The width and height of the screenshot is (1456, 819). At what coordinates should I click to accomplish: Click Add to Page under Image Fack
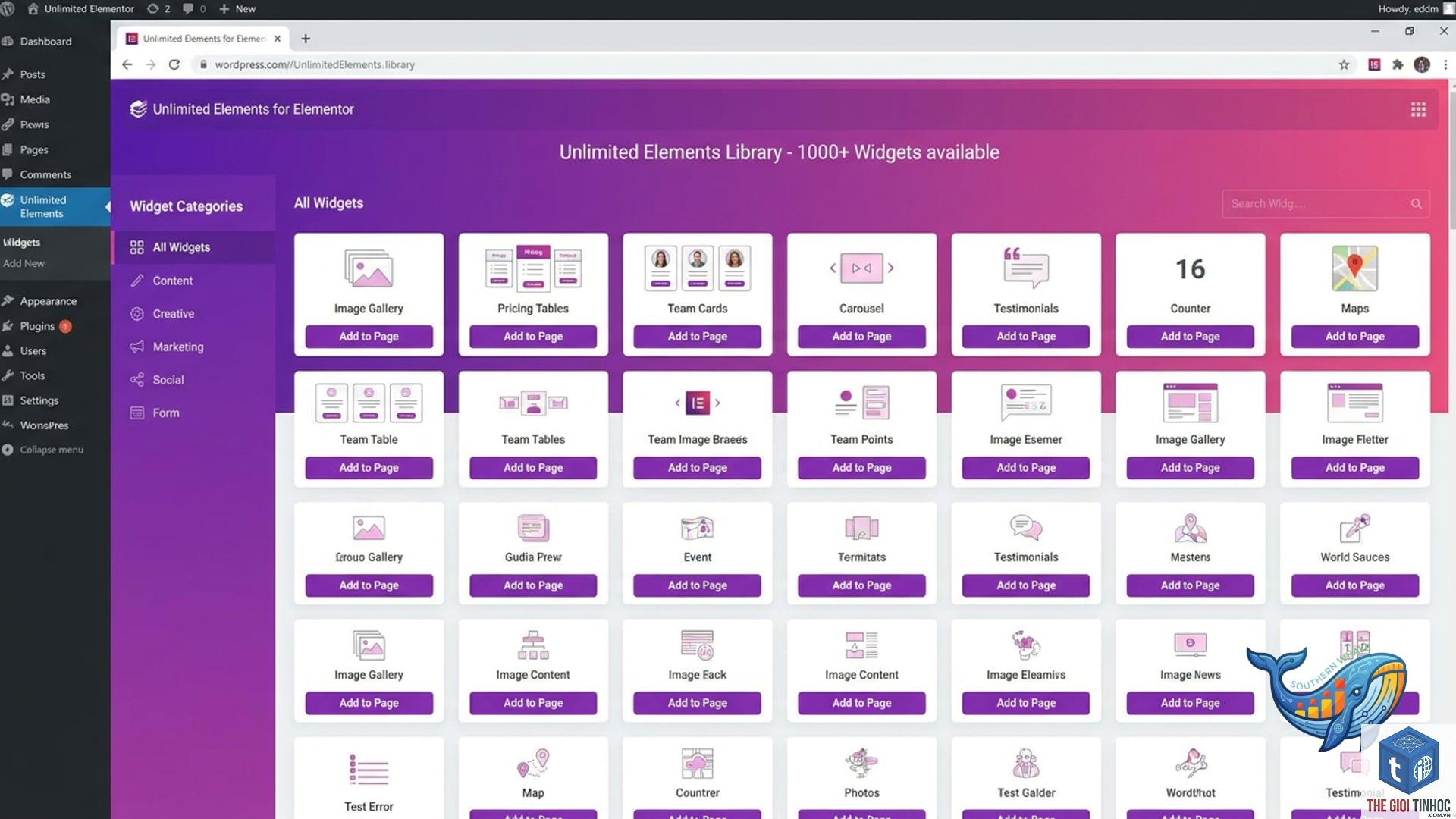pos(698,703)
